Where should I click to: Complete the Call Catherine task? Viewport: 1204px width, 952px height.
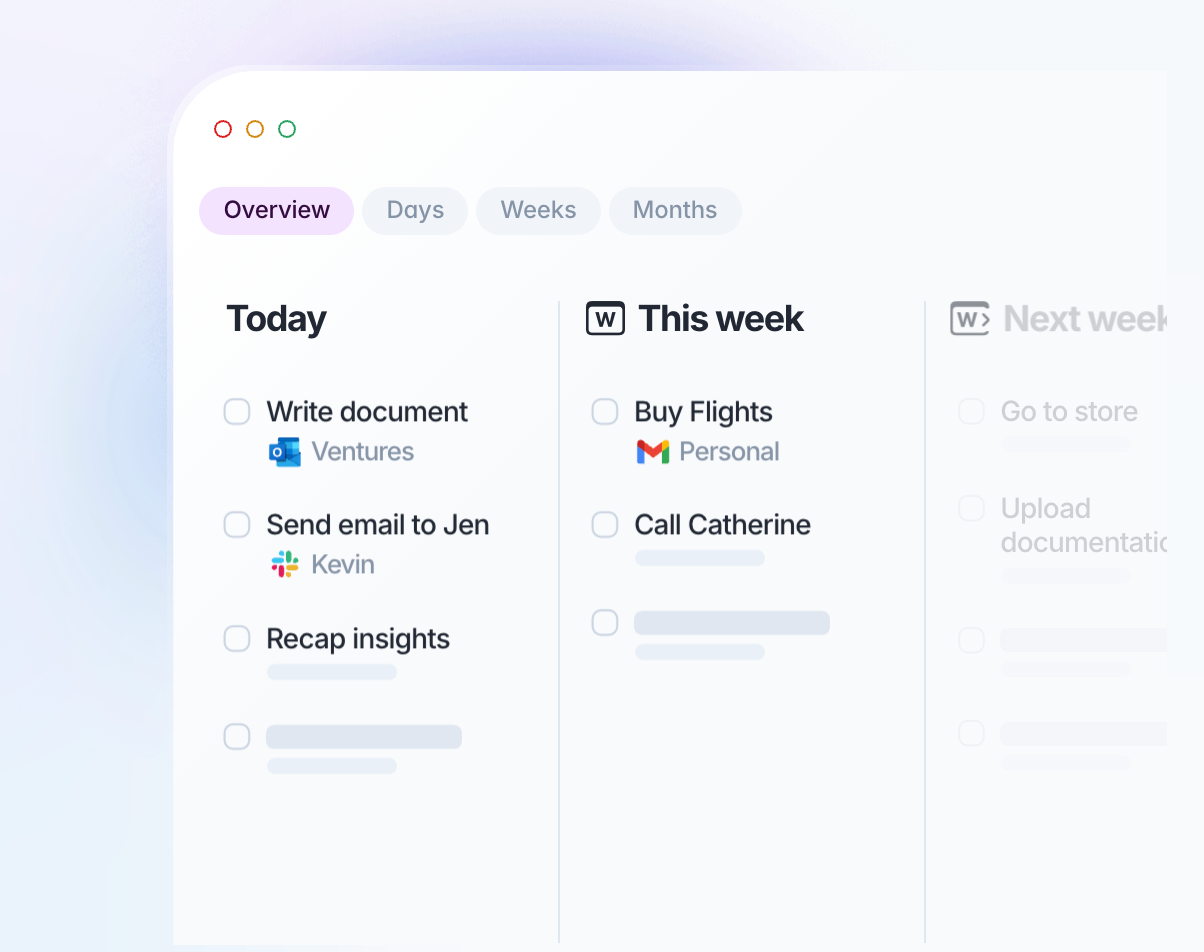coord(605,525)
